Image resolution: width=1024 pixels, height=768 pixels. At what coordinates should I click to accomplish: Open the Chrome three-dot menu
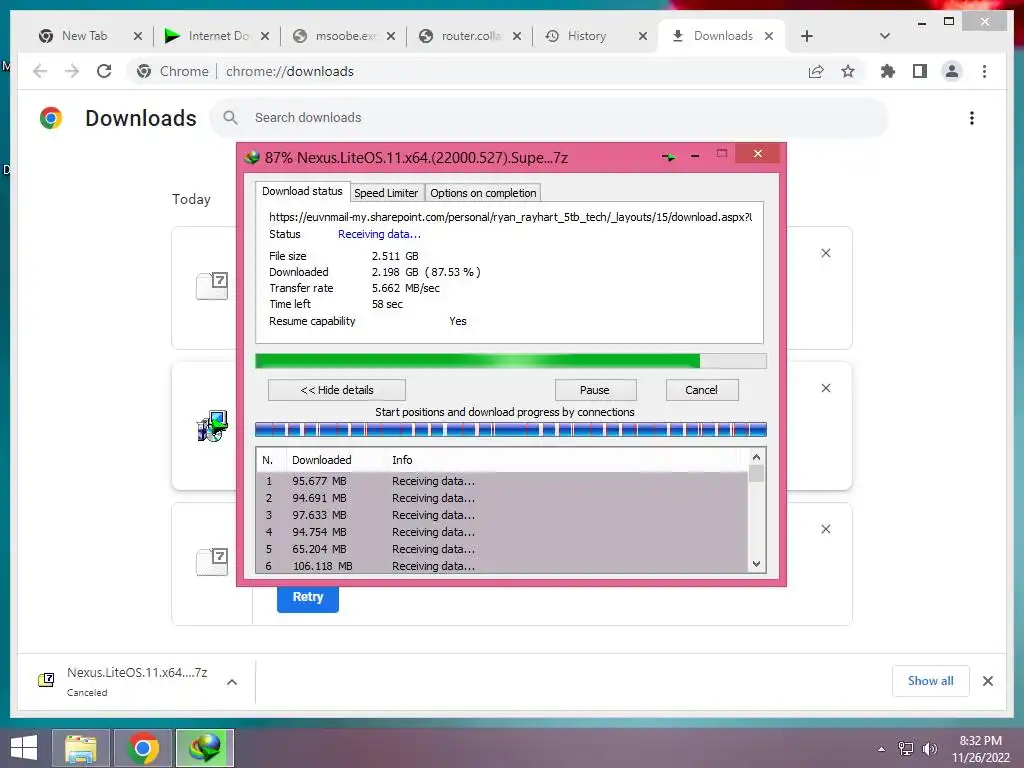pos(984,71)
